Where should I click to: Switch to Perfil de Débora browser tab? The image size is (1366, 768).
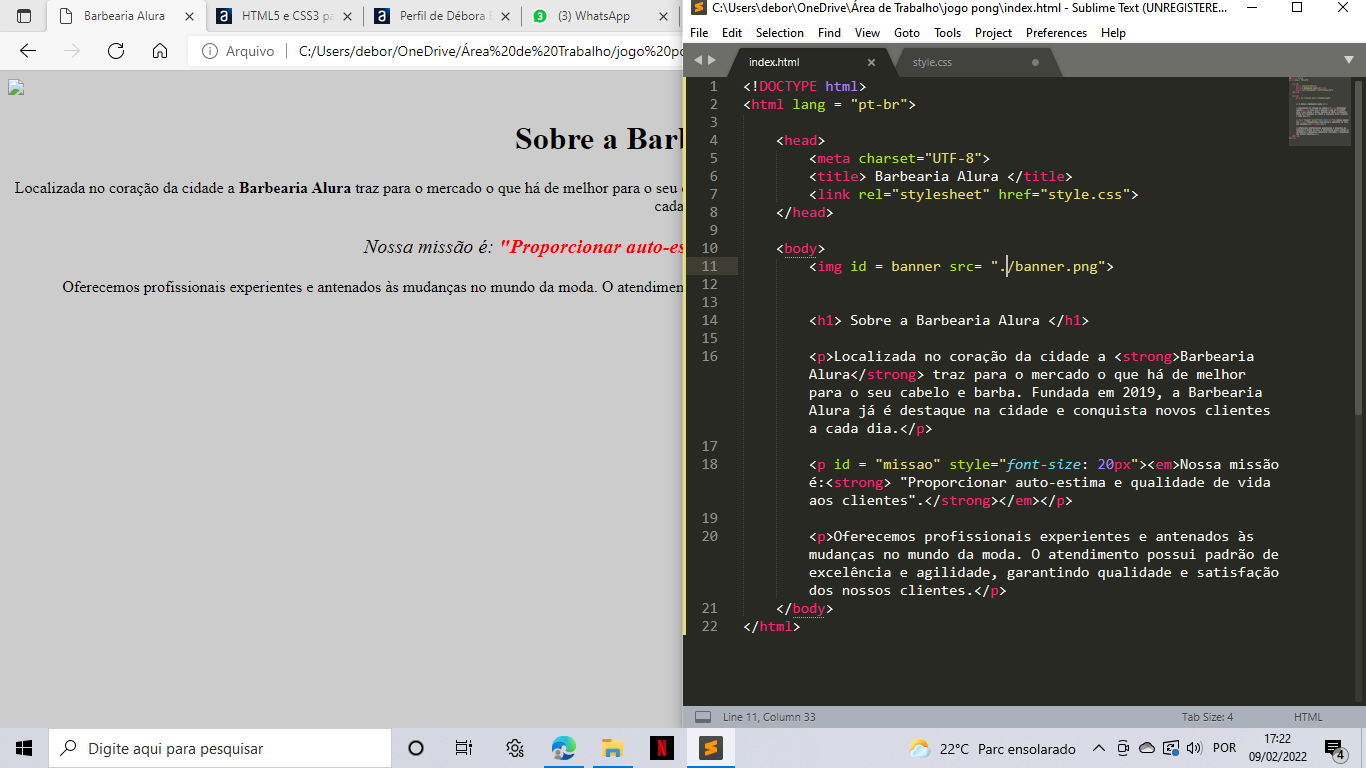pyautogui.click(x=443, y=16)
